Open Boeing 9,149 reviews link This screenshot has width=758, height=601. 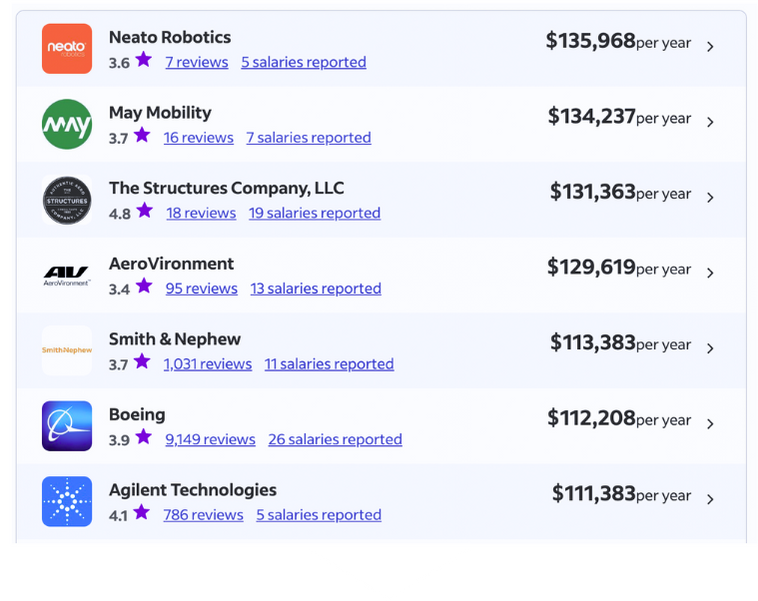(210, 440)
